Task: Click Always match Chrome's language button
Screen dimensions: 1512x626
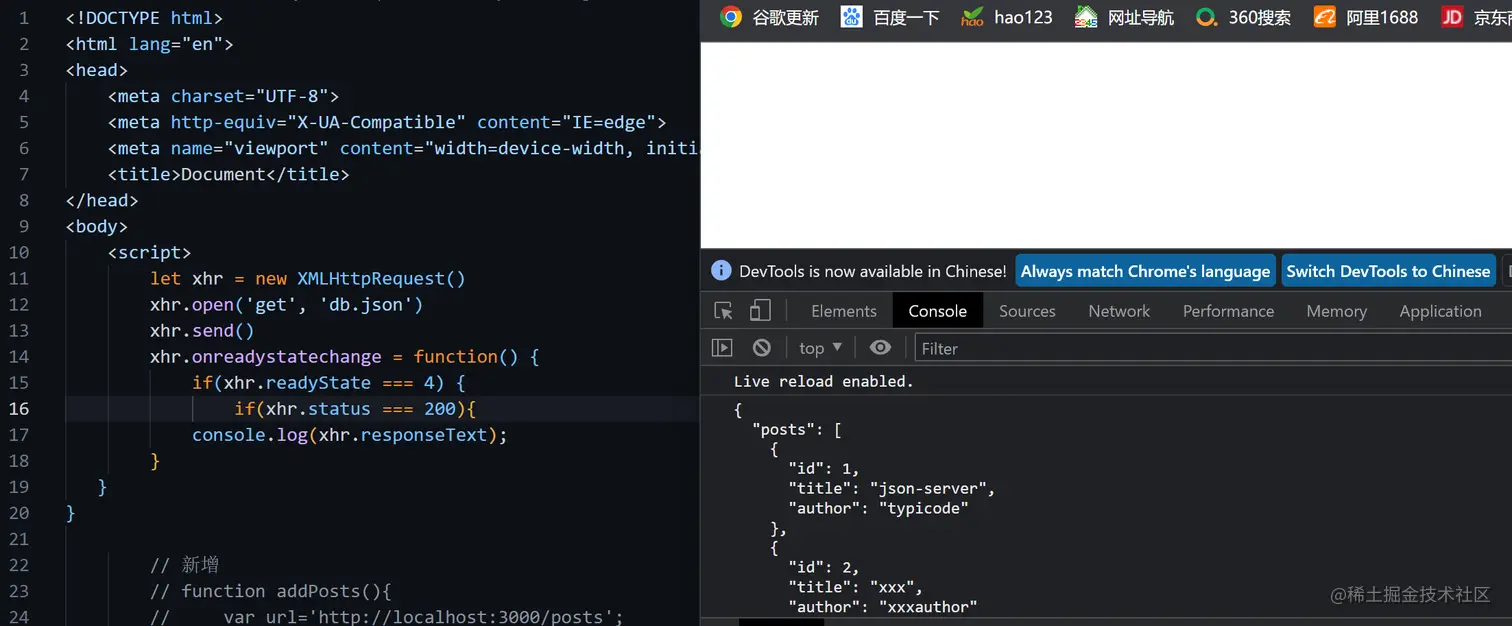Action: click(1146, 271)
